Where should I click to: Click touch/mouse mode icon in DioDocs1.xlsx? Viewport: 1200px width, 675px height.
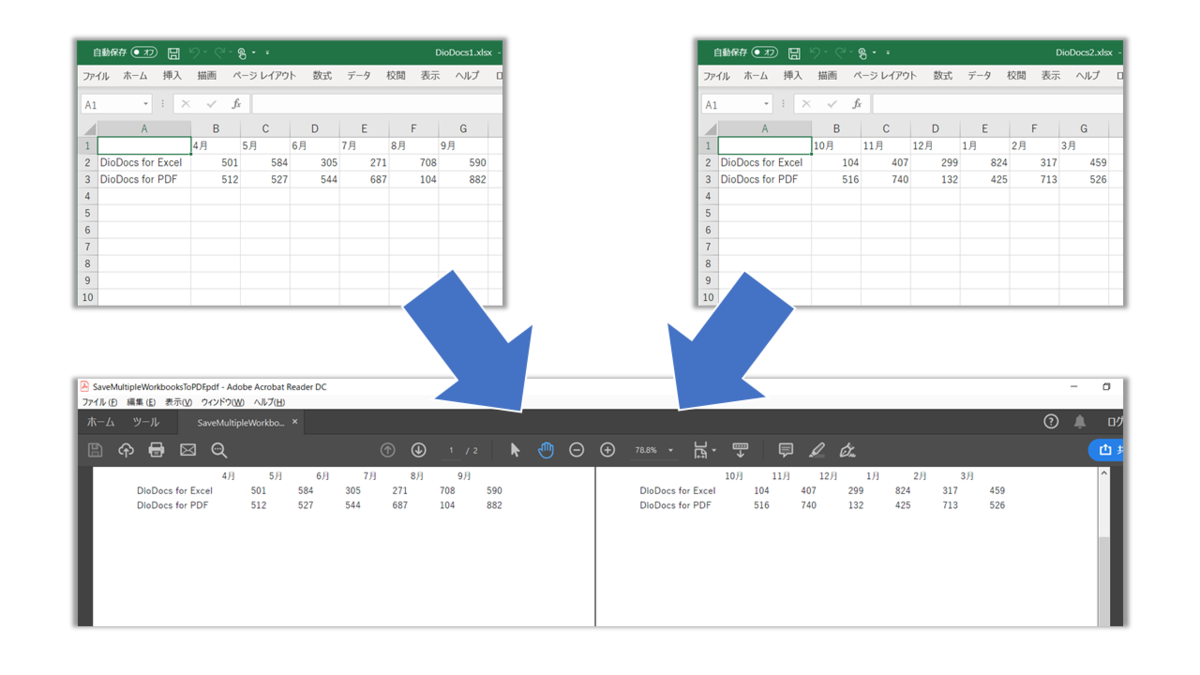coord(242,52)
